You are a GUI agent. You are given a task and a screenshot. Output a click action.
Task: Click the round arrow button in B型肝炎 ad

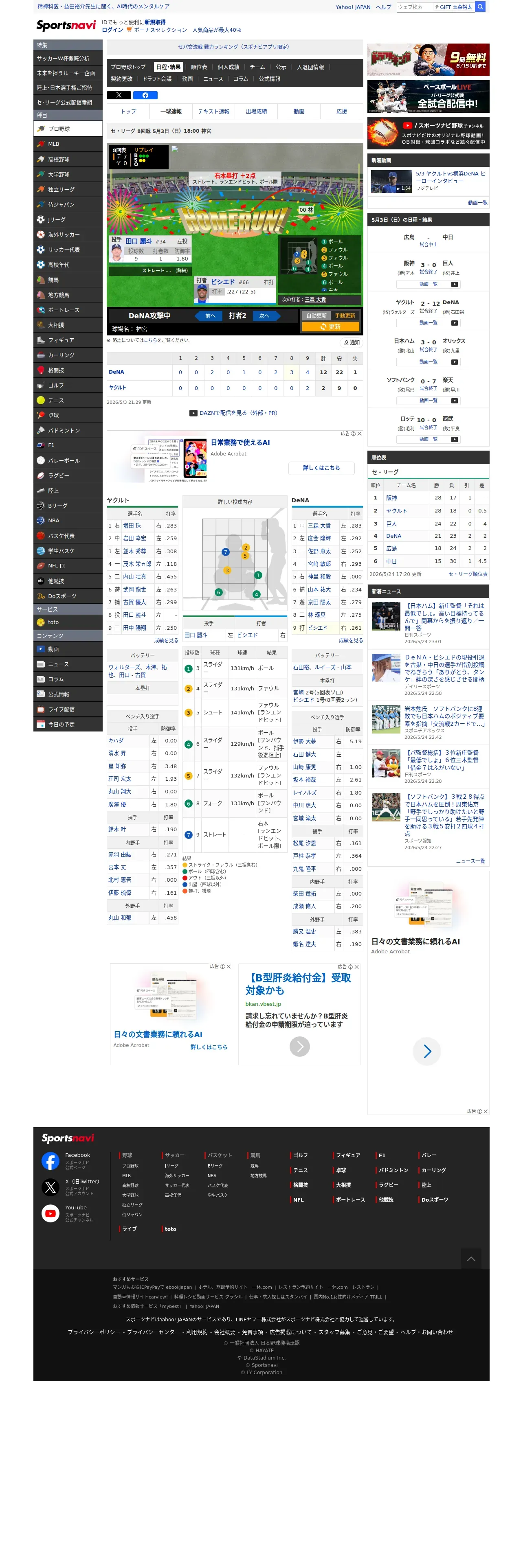pos(299,1046)
